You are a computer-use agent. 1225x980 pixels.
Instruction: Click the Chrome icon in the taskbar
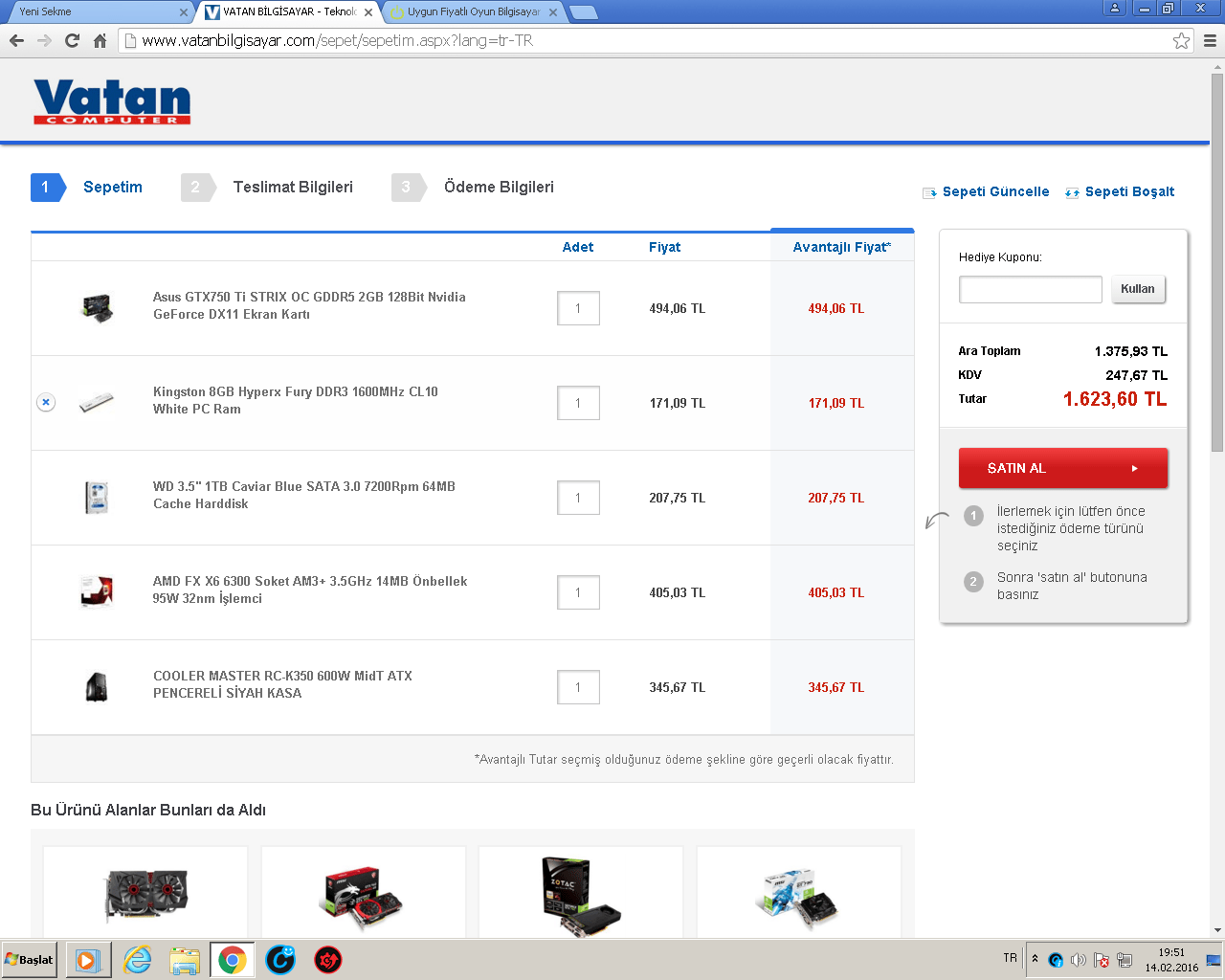pyautogui.click(x=232, y=960)
